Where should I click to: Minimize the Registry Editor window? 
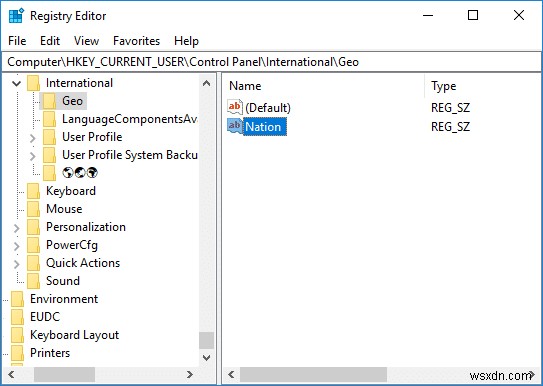pos(428,16)
